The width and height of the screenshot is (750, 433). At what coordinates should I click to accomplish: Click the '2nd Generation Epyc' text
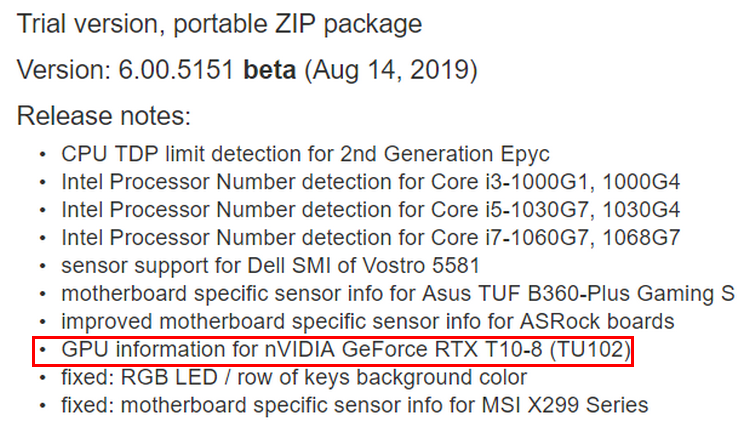445,154
